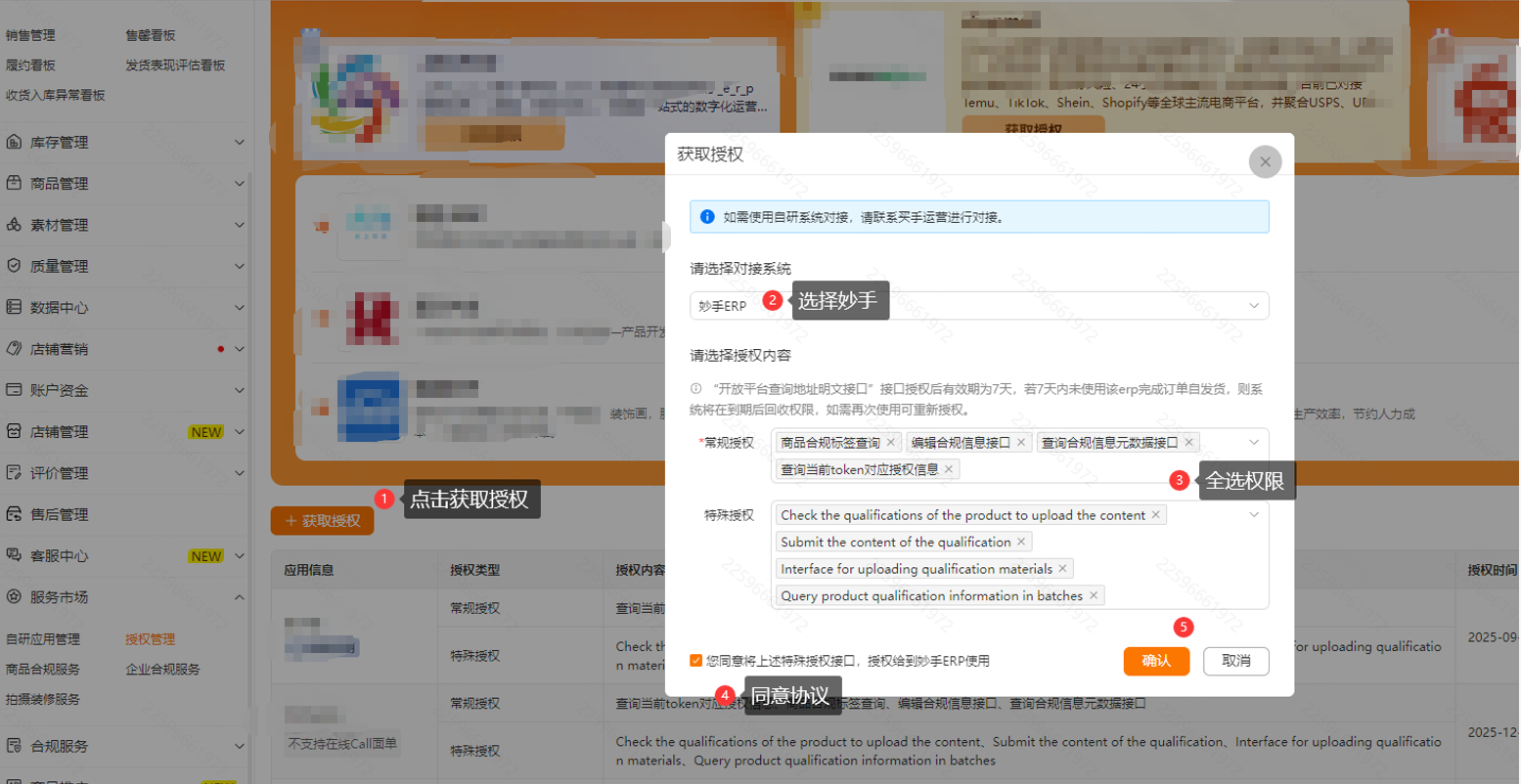
Task: Expand the chevron beside 数据中心
Action: click(240, 307)
